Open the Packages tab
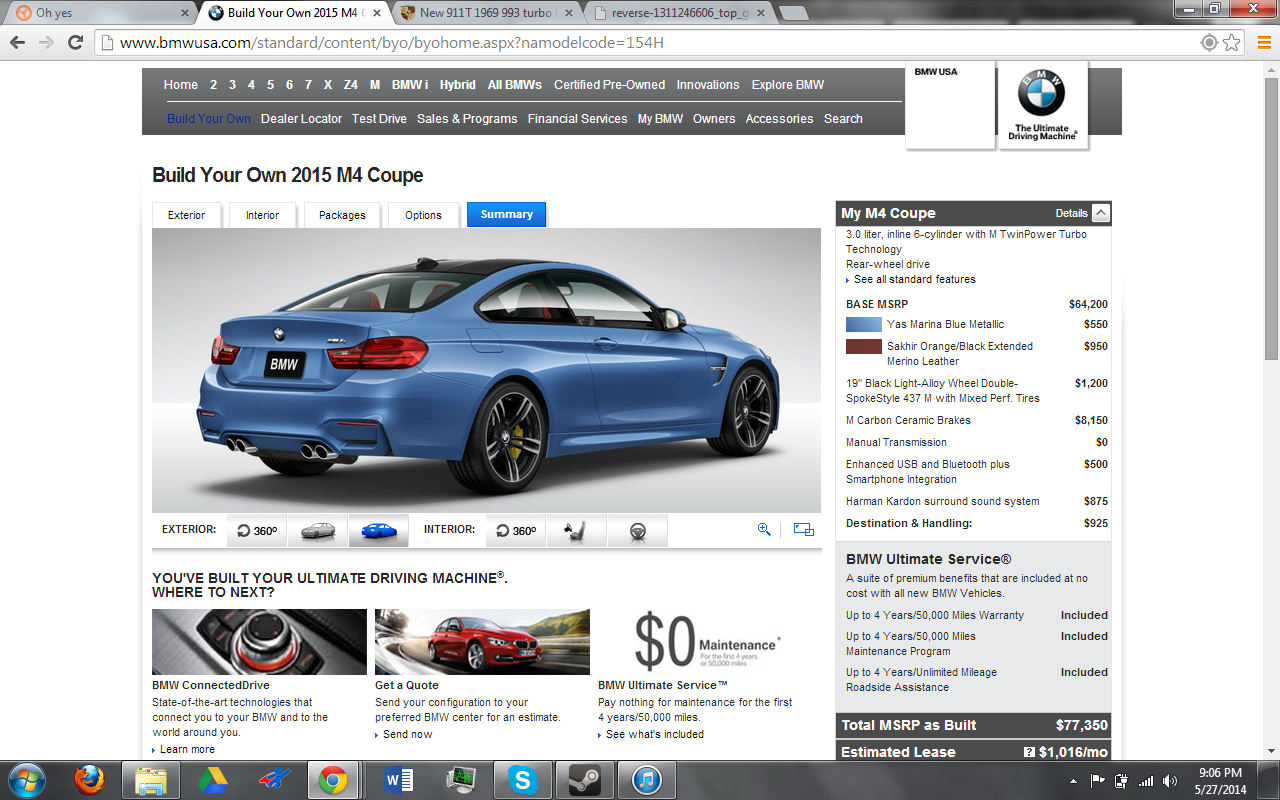 pos(342,215)
